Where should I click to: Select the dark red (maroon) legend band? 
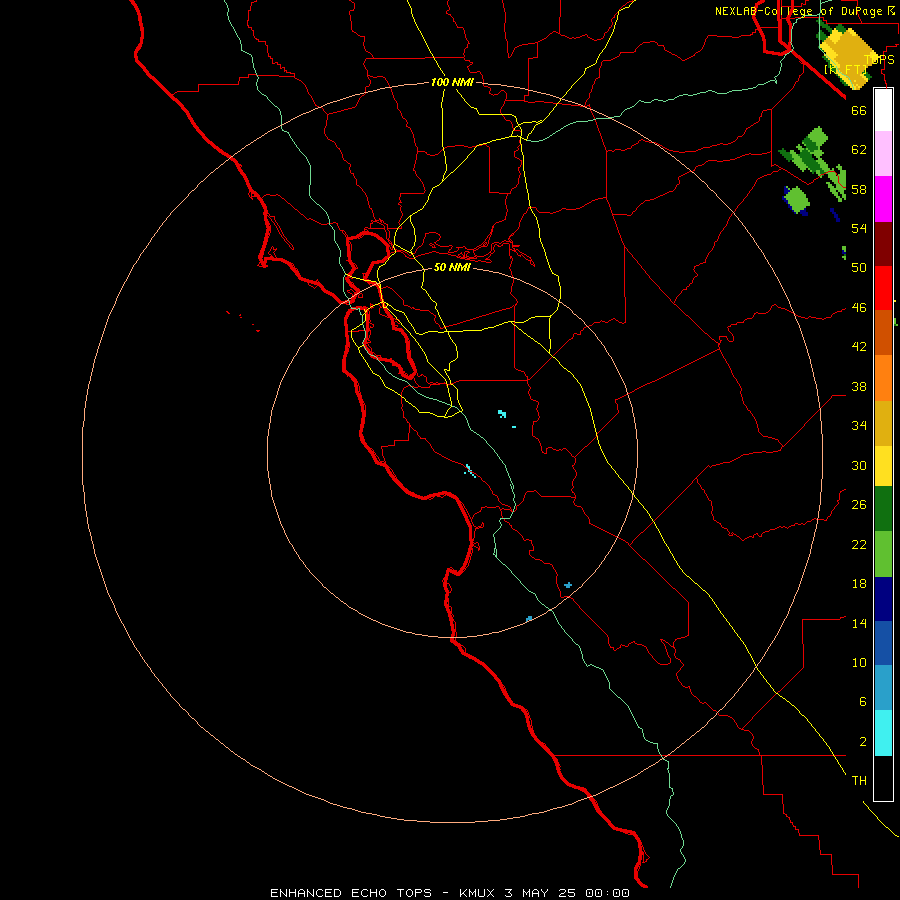coord(883,244)
